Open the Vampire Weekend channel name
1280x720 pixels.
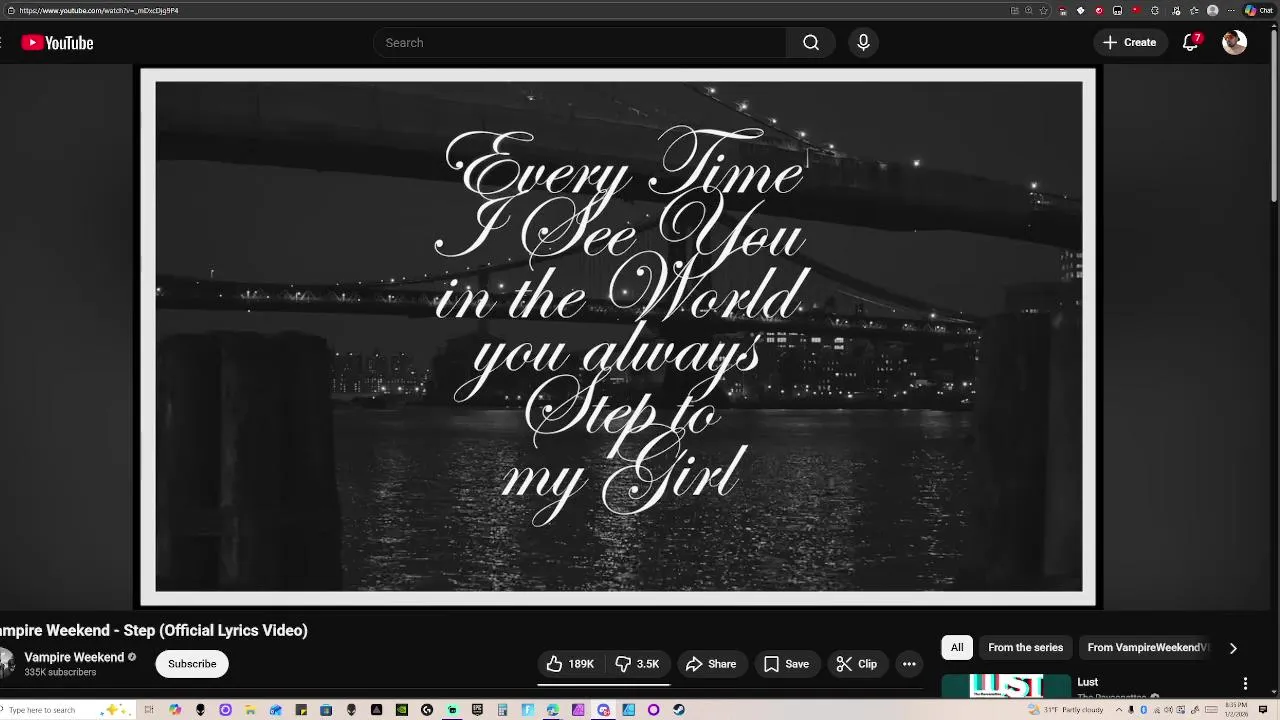[74, 657]
